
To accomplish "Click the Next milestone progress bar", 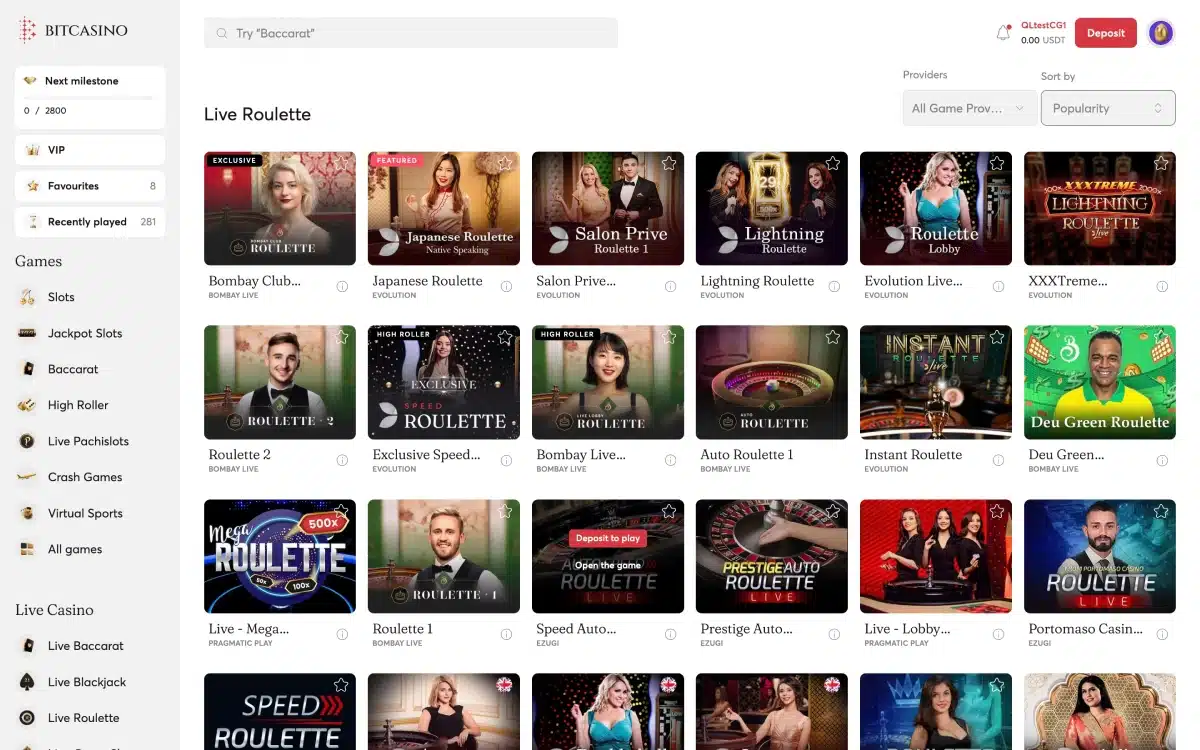I will [90, 98].
